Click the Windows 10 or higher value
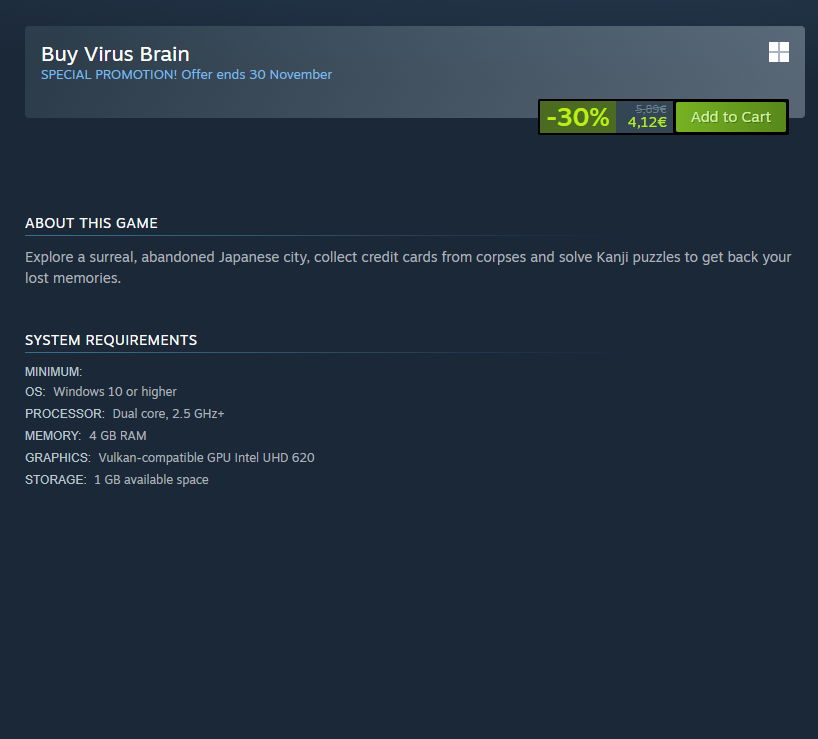Viewport: 818px width, 739px height. (115, 392)
